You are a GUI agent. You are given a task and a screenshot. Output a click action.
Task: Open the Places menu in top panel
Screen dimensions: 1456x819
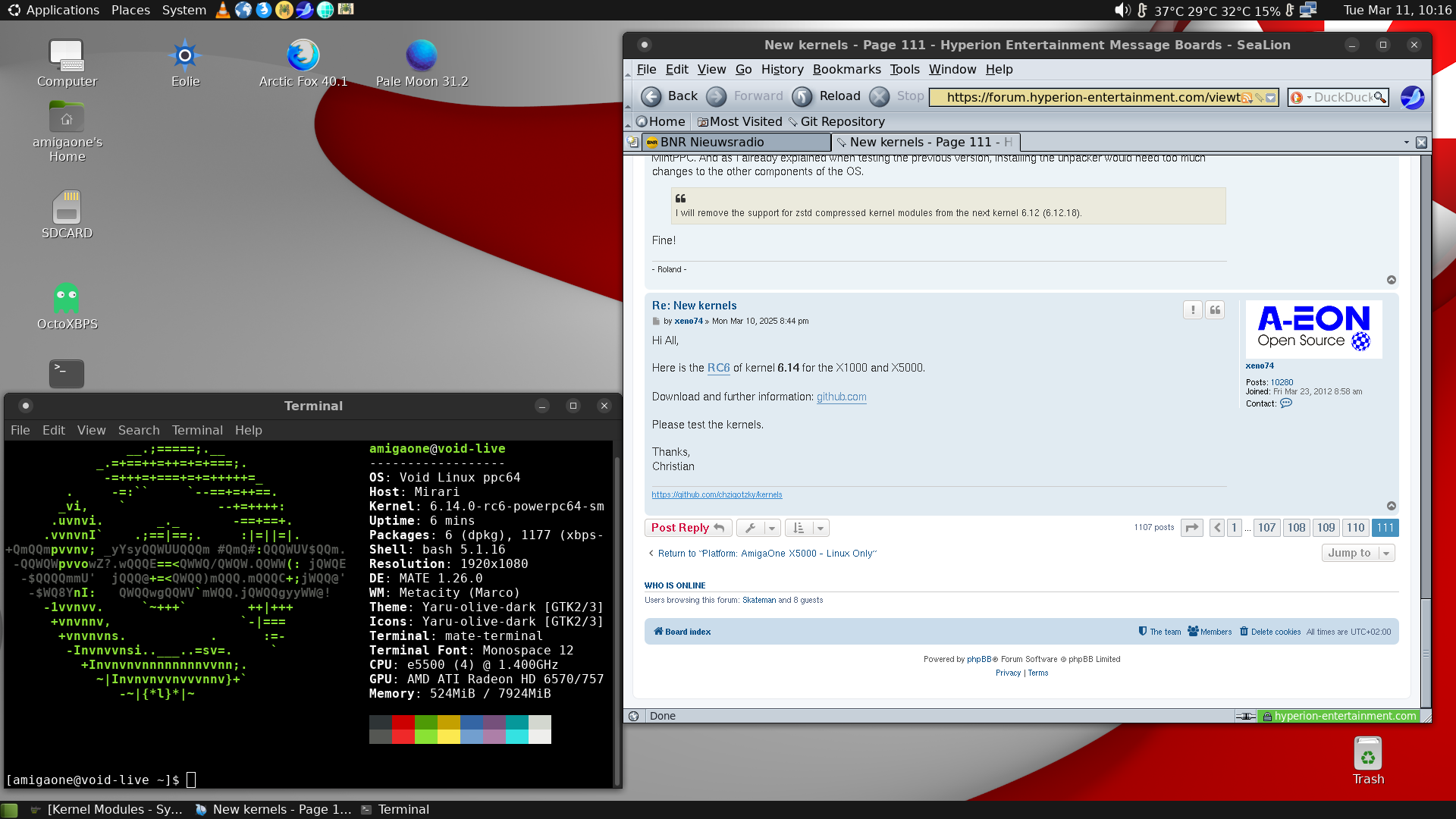point(130,10)
